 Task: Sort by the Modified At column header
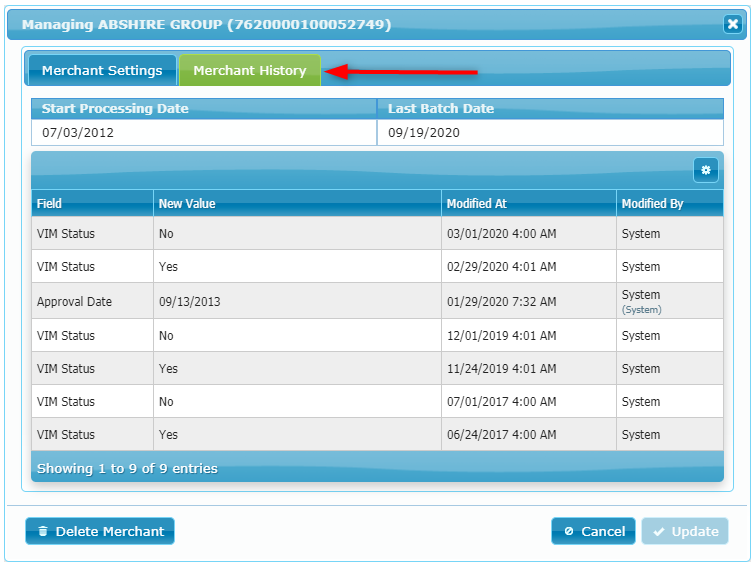click(528, 203)
